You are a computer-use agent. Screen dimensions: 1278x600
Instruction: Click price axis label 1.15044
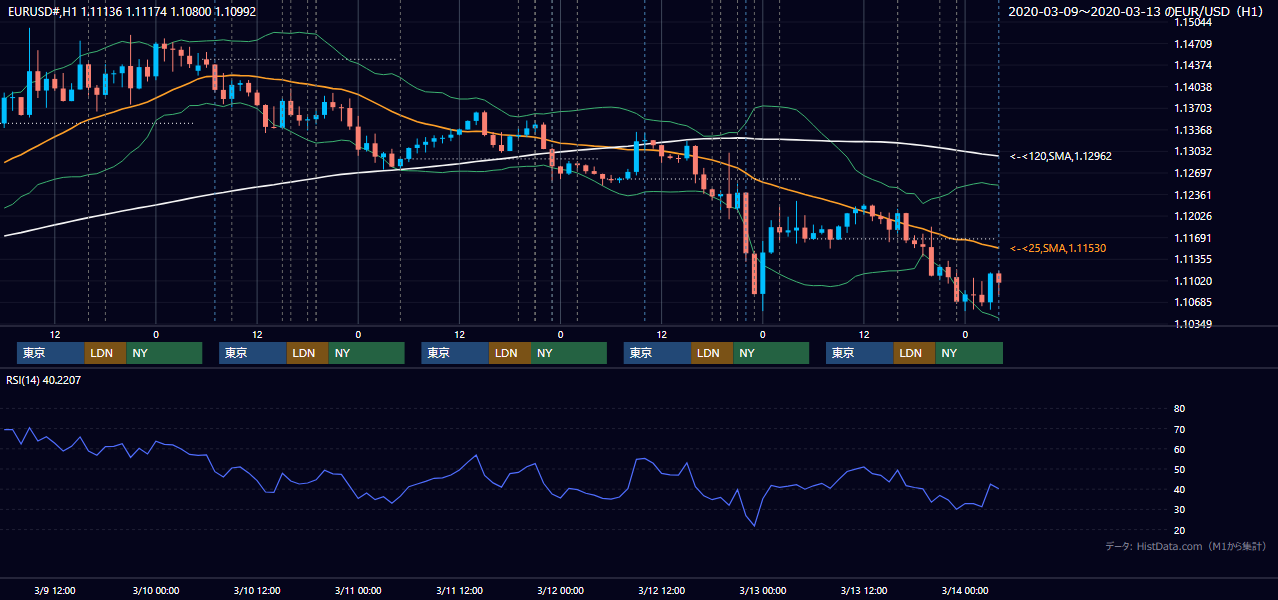click(x=1193, y=22)
